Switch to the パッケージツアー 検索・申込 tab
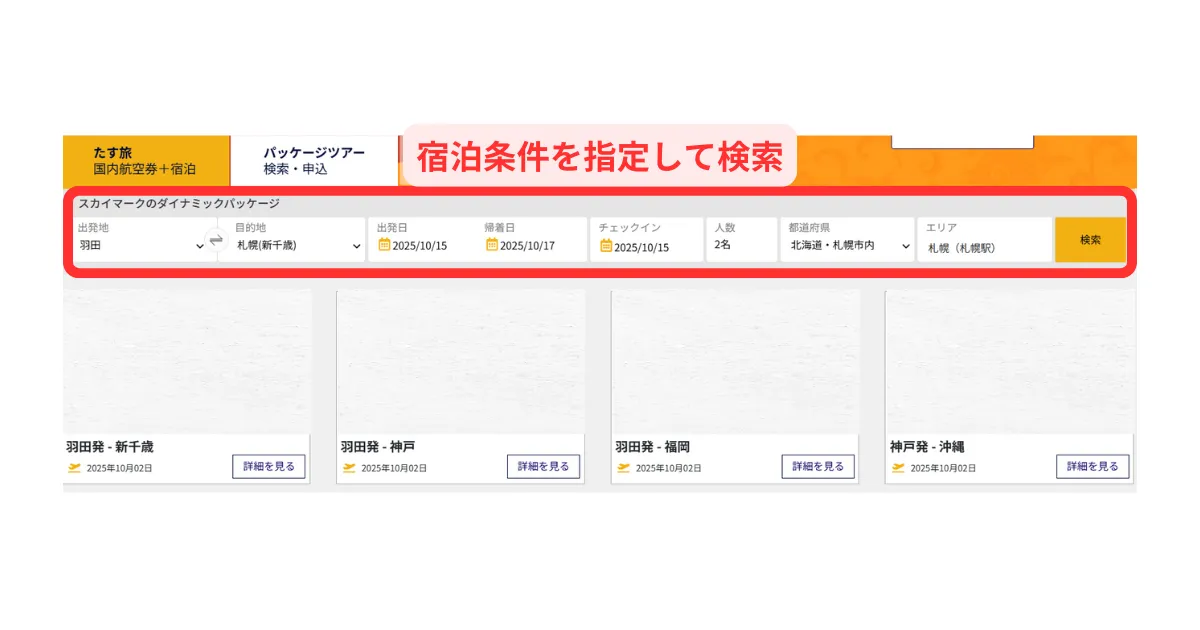Viewport: 1200px width, 630px height. tap(314, 161)
